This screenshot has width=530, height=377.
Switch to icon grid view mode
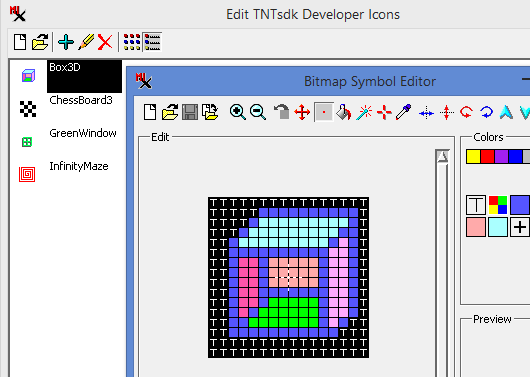132,42
